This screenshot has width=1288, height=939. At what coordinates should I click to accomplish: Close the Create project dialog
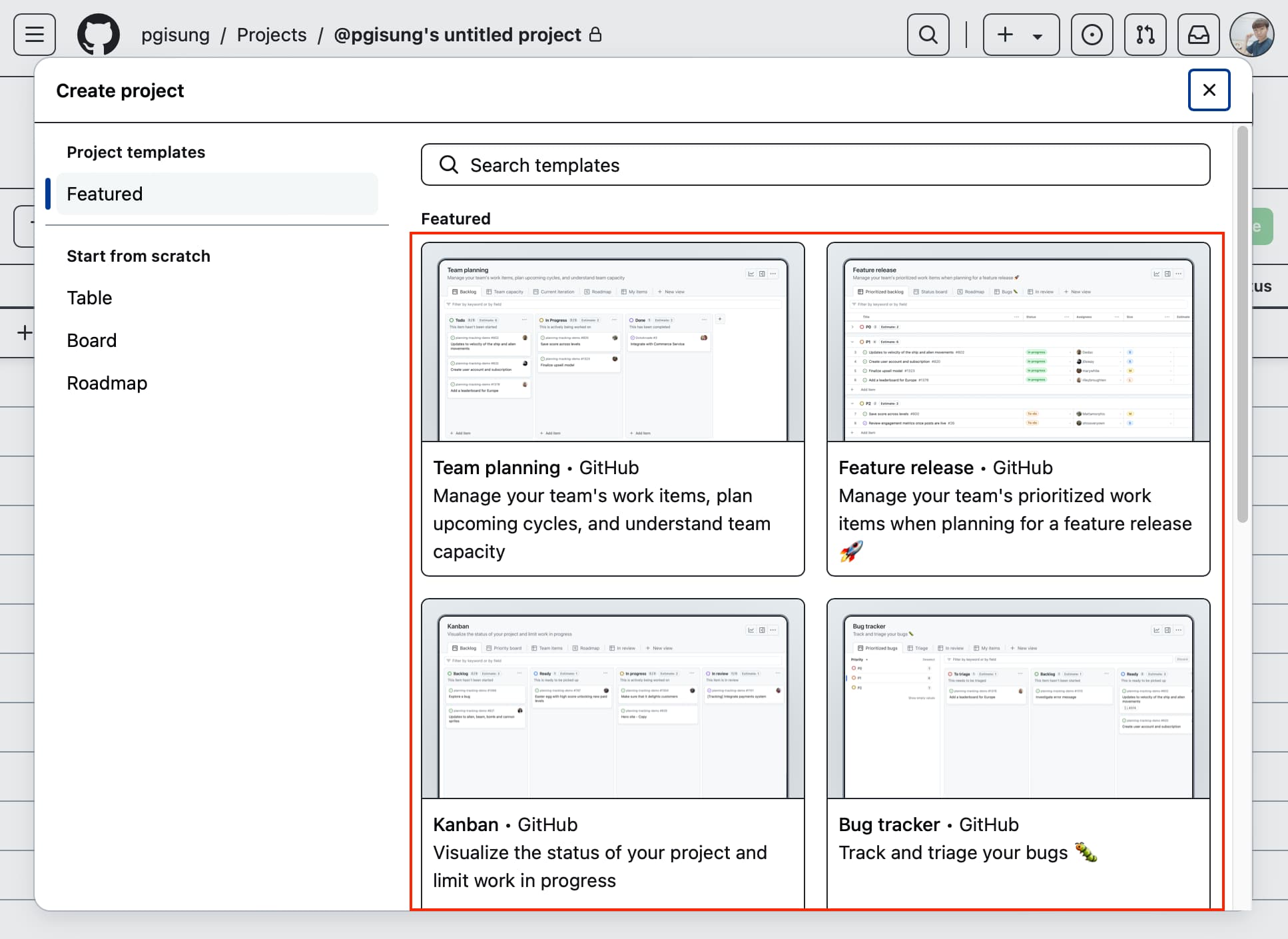click(1209, 91)
